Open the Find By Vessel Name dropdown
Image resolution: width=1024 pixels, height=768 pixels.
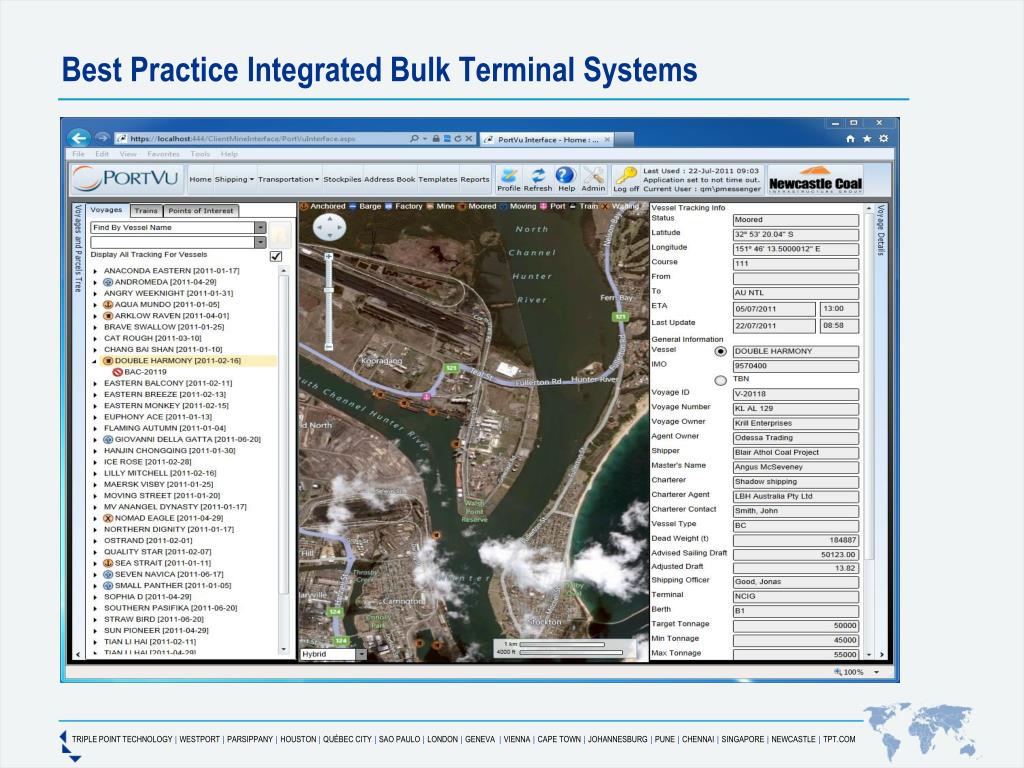coord(260,227)
